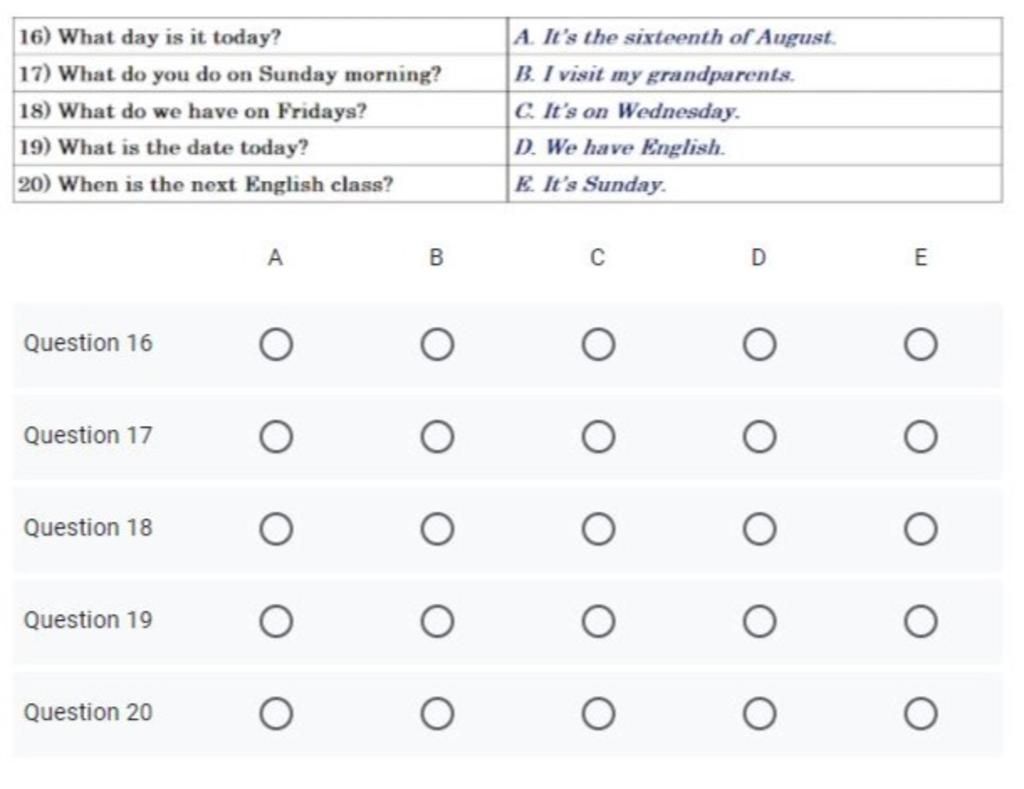The width and height of the screenshot is (1024, 789).
Task: Click the column header letter C
Action: 597,258
